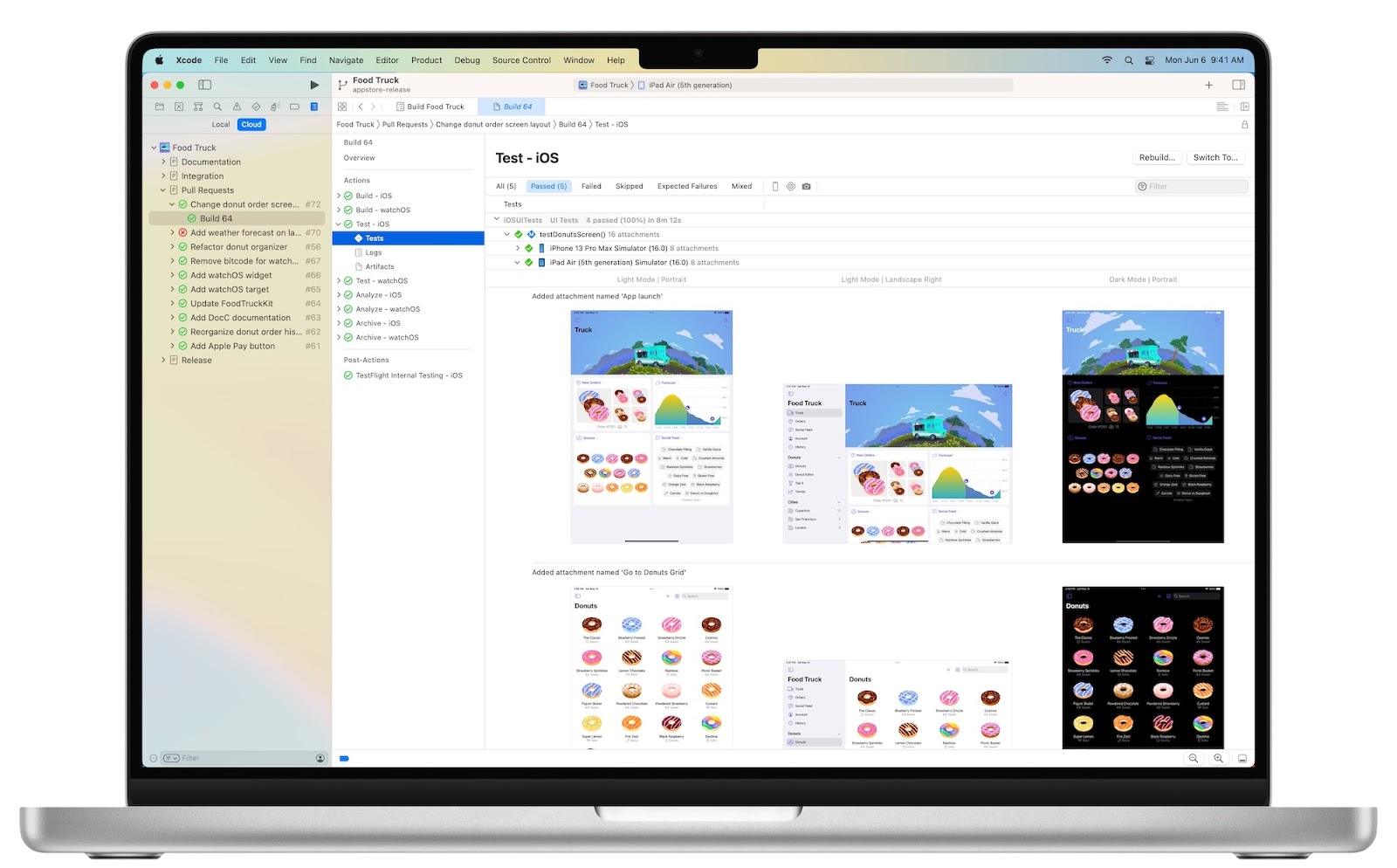Click the Wi-Fi icon in the menu bar
The image size is (1397, 868).
1107,60
